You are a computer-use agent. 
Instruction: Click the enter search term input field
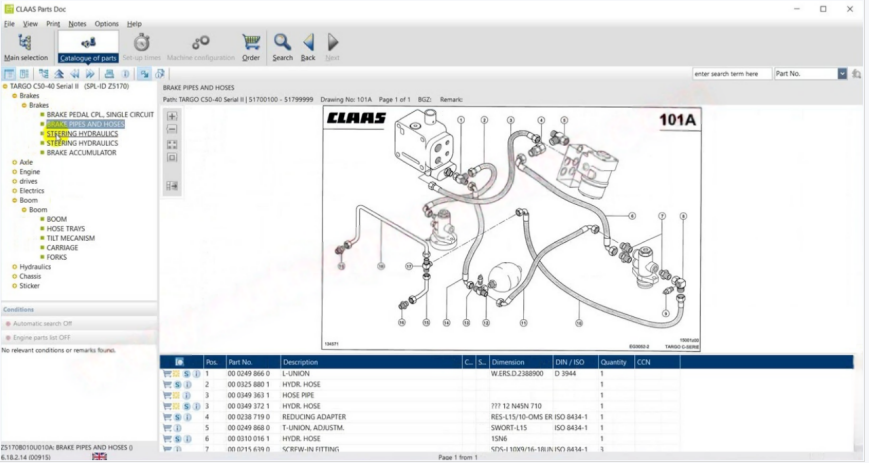tap(731, 74)
